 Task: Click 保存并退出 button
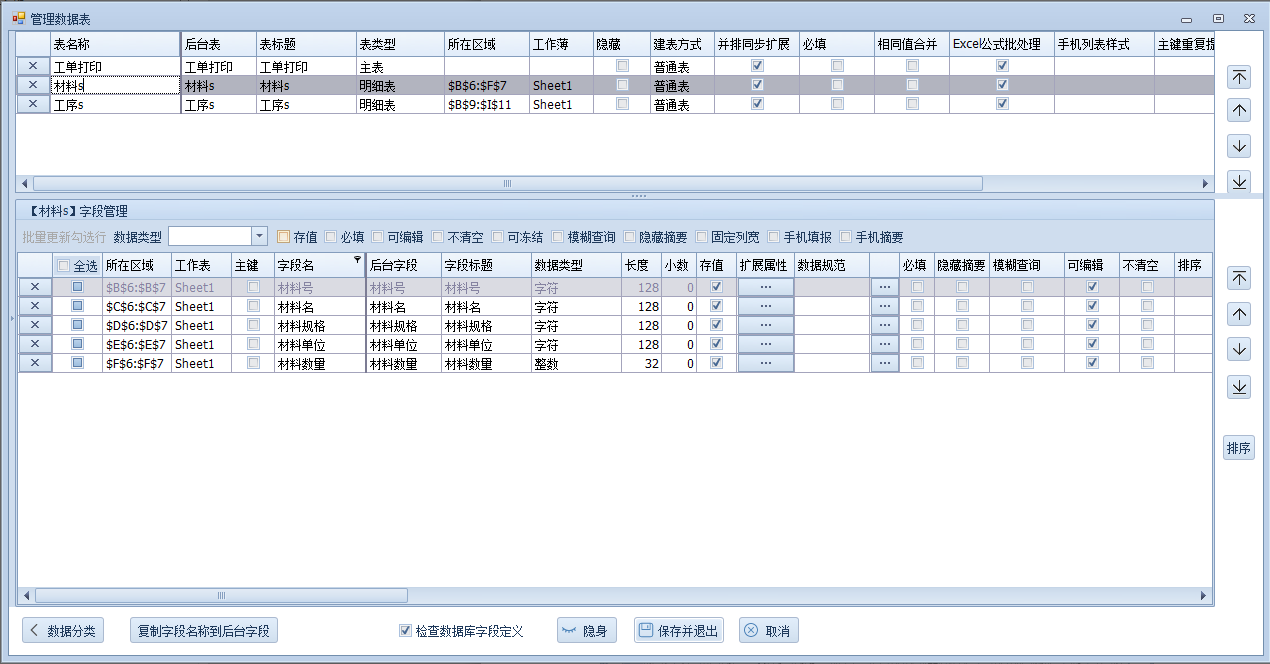(x=678, y=631)
